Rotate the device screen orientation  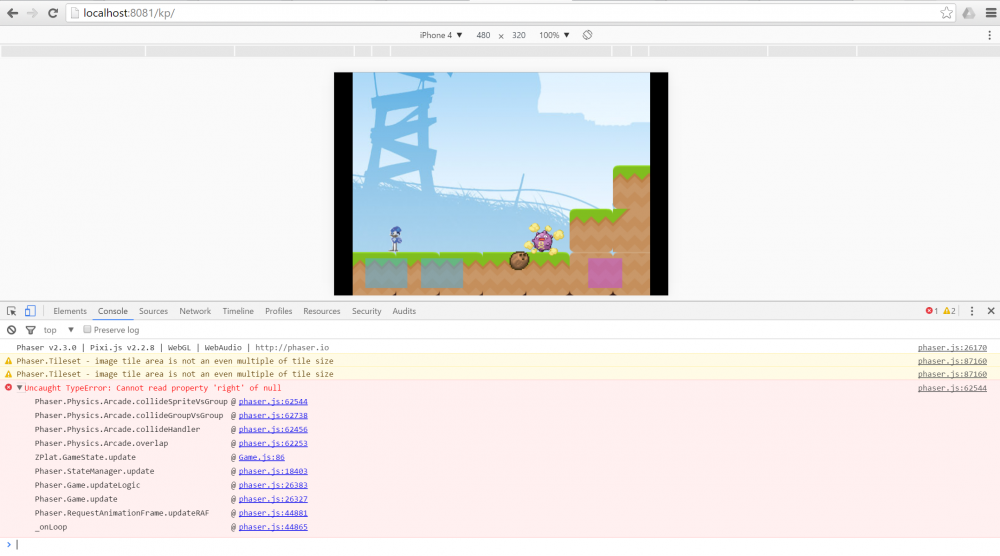[587, 35]
